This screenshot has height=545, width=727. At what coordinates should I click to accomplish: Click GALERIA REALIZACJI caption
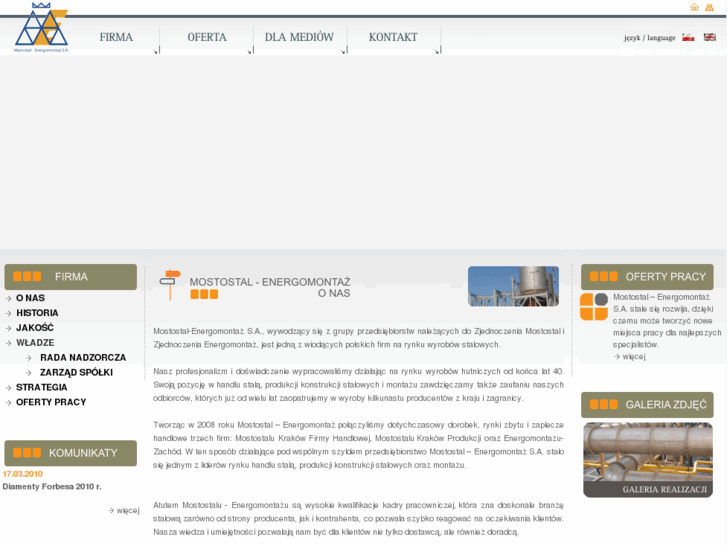664,489
